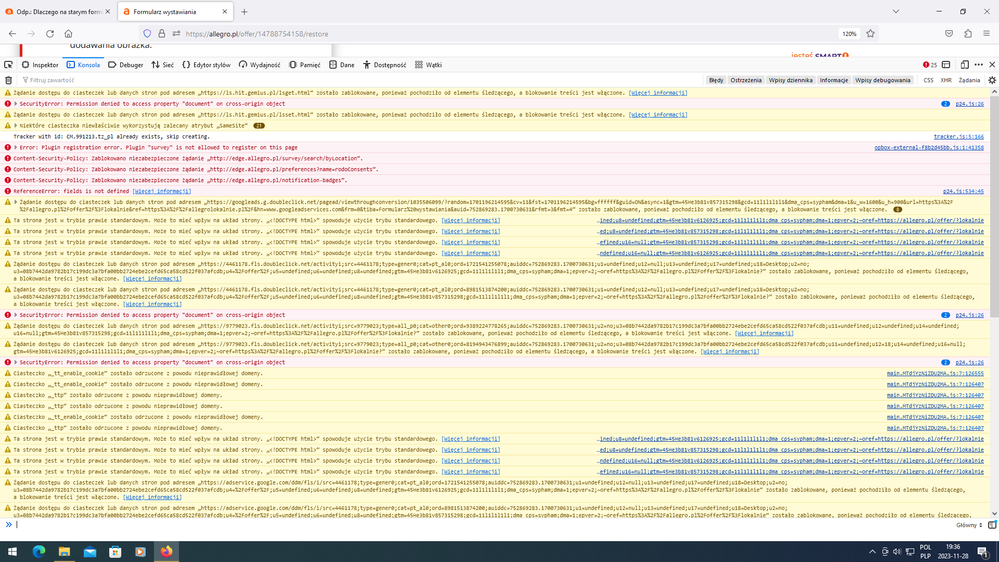The image size is (999, 562).
Task: Toggle the Błędy (errors) filter
Action: click(716, 79)
